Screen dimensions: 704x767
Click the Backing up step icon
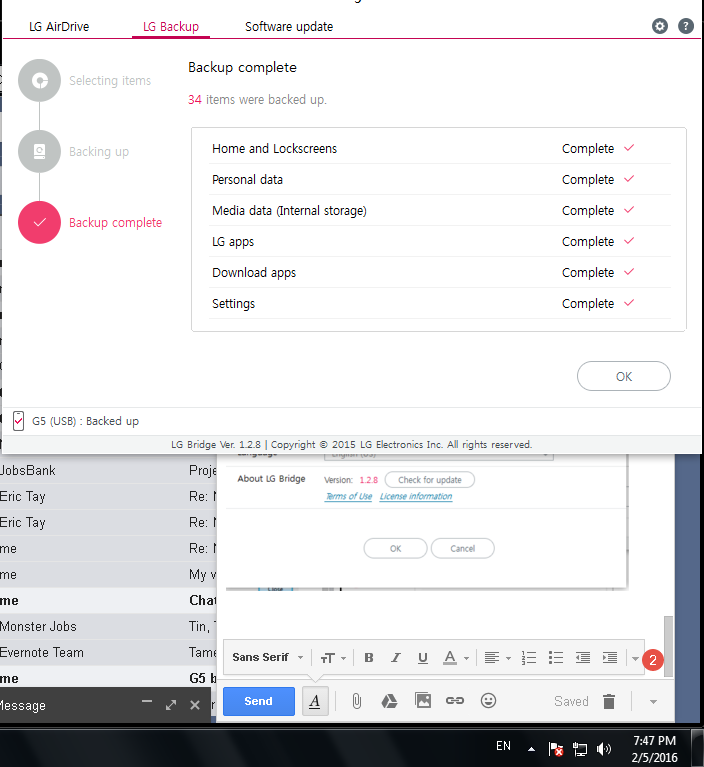[x=40, y=152]
